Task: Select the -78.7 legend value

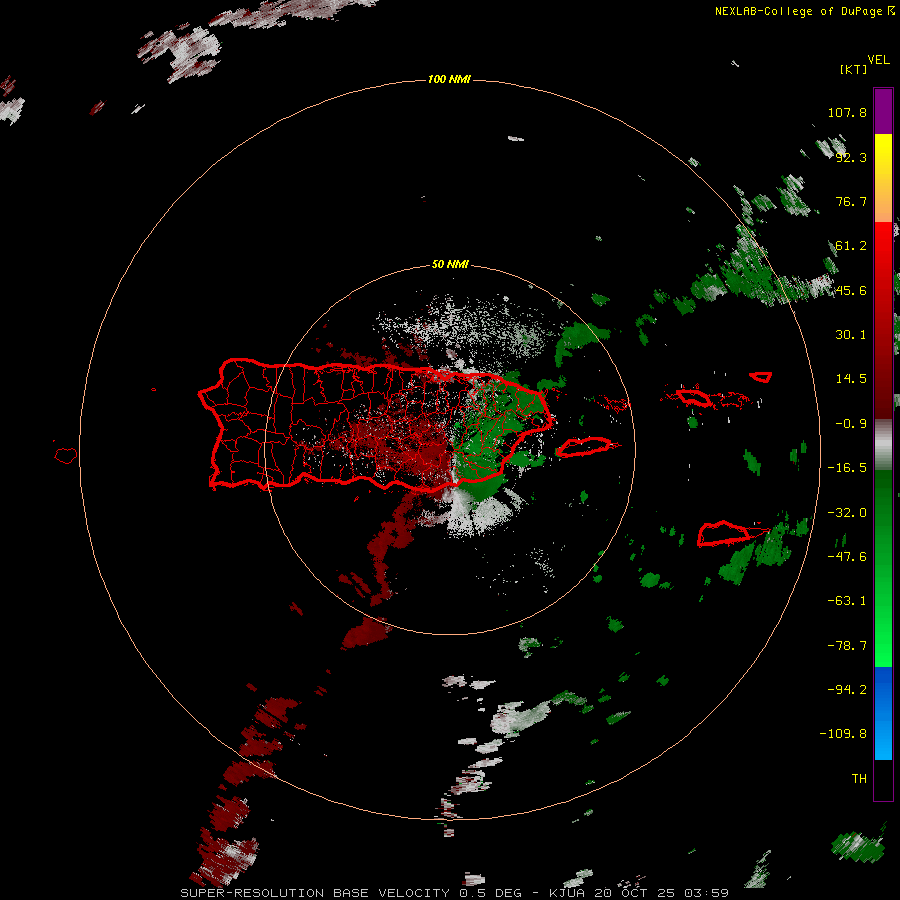Action: (x=847, y=646)
